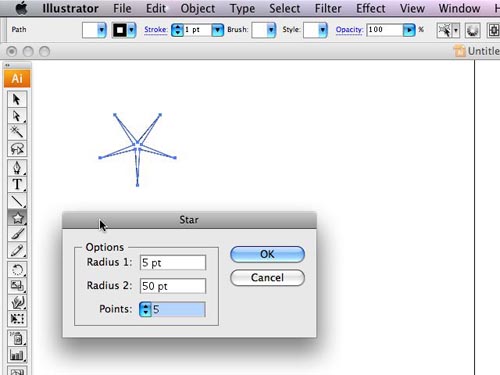The width and height of the screenshot is (500, 375).
Task: Open the Window menu
Action: coord(459,8)
